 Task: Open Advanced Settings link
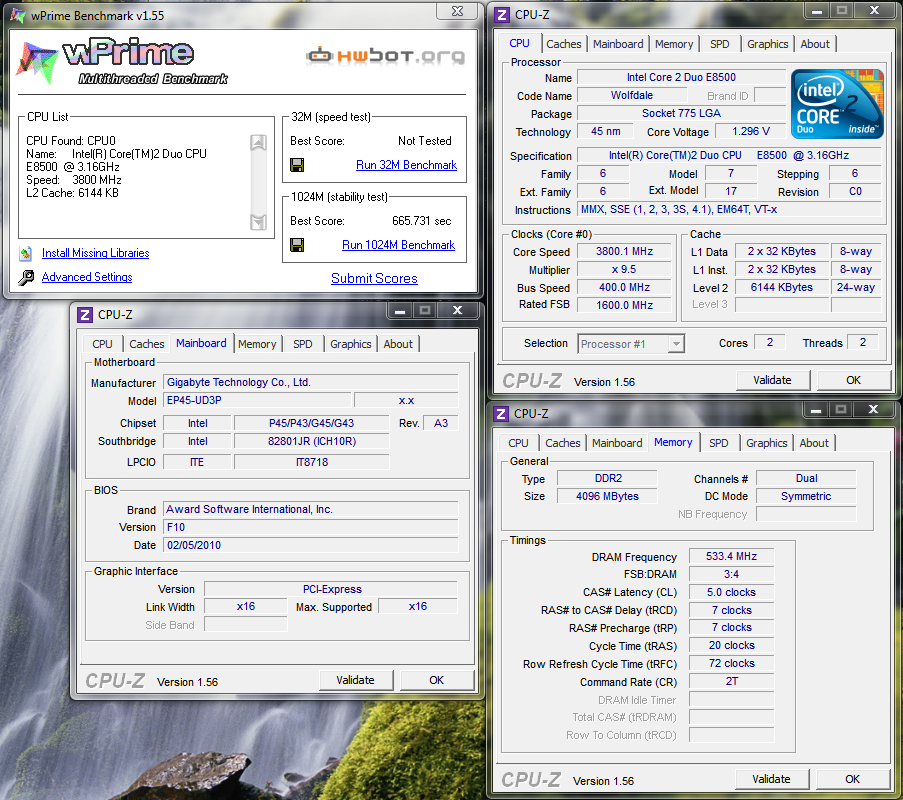[x=87, y=277]
